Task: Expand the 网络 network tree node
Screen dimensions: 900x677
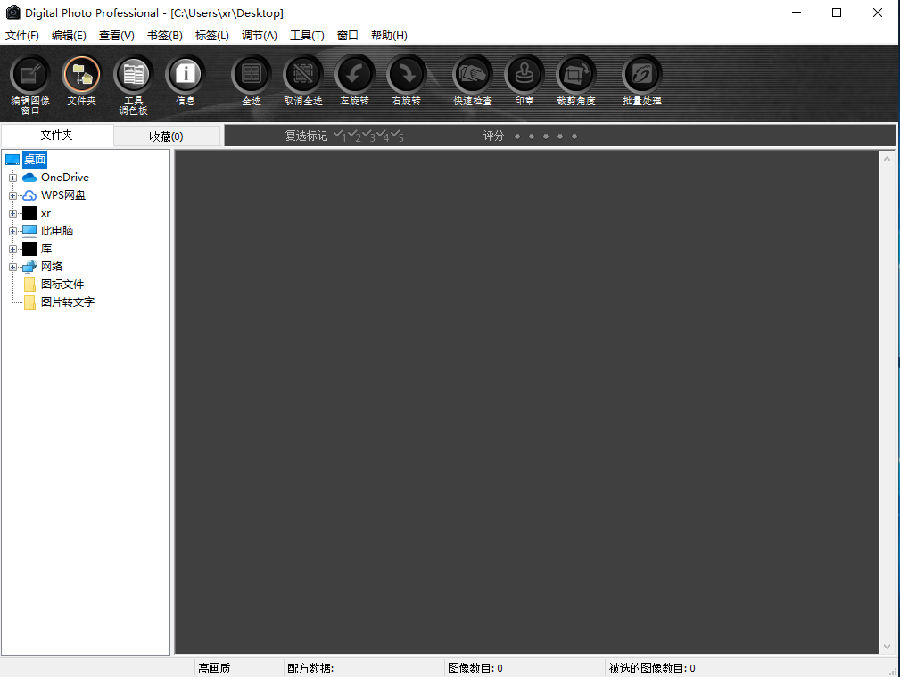Action: point(13,266)
